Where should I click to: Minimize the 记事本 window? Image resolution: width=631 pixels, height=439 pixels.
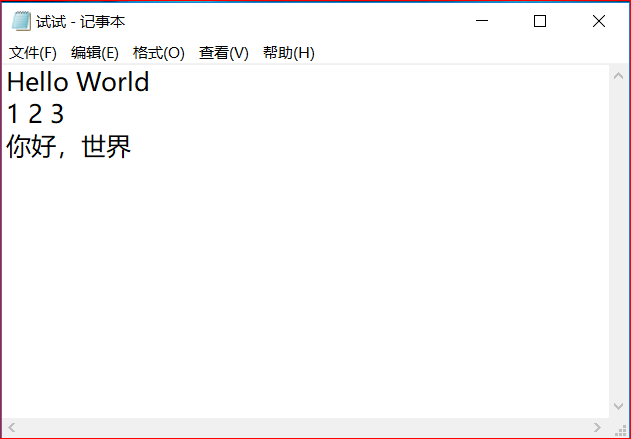482,21
